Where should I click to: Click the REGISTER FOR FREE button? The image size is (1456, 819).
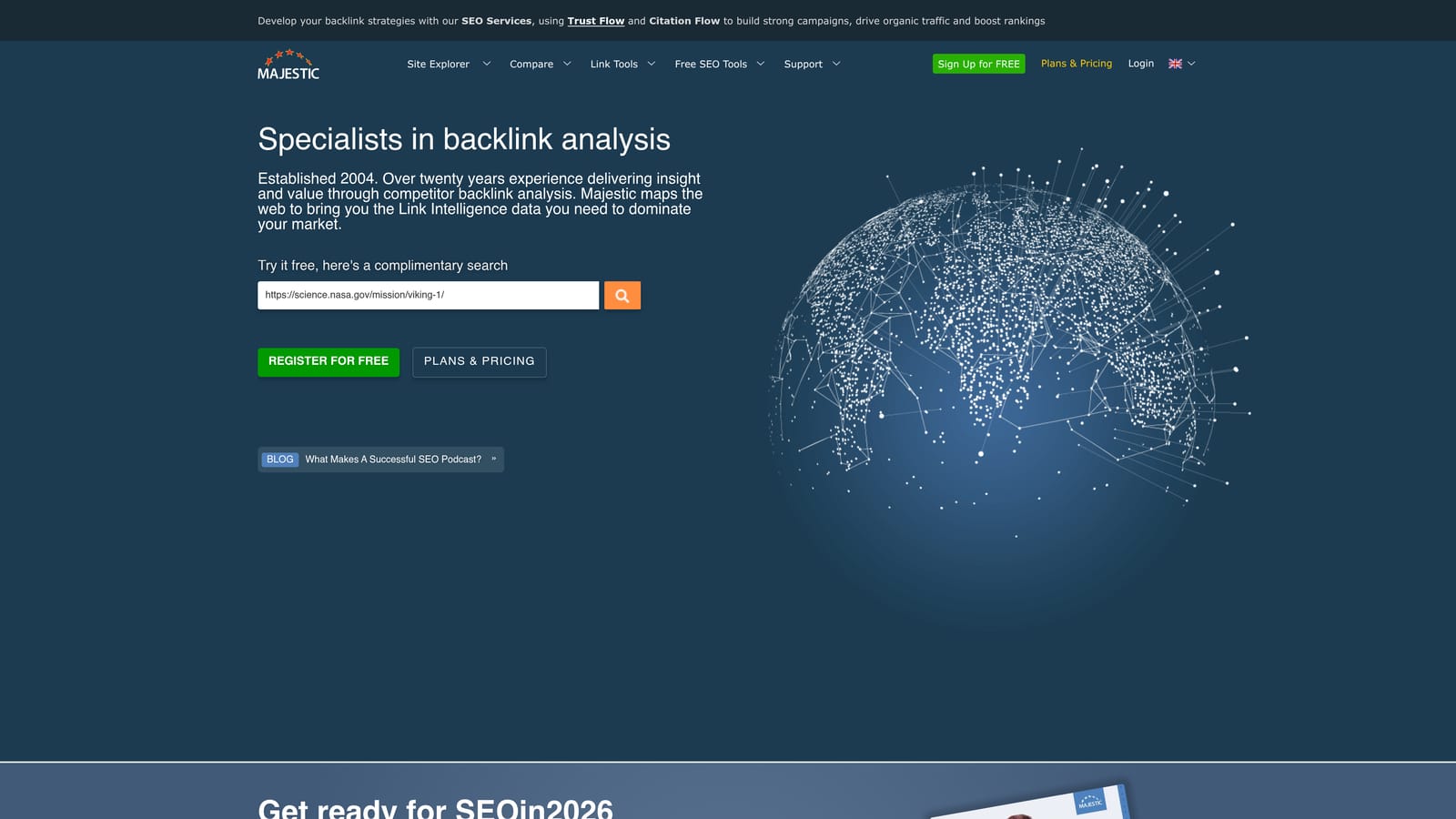click(x=329, y=361)
